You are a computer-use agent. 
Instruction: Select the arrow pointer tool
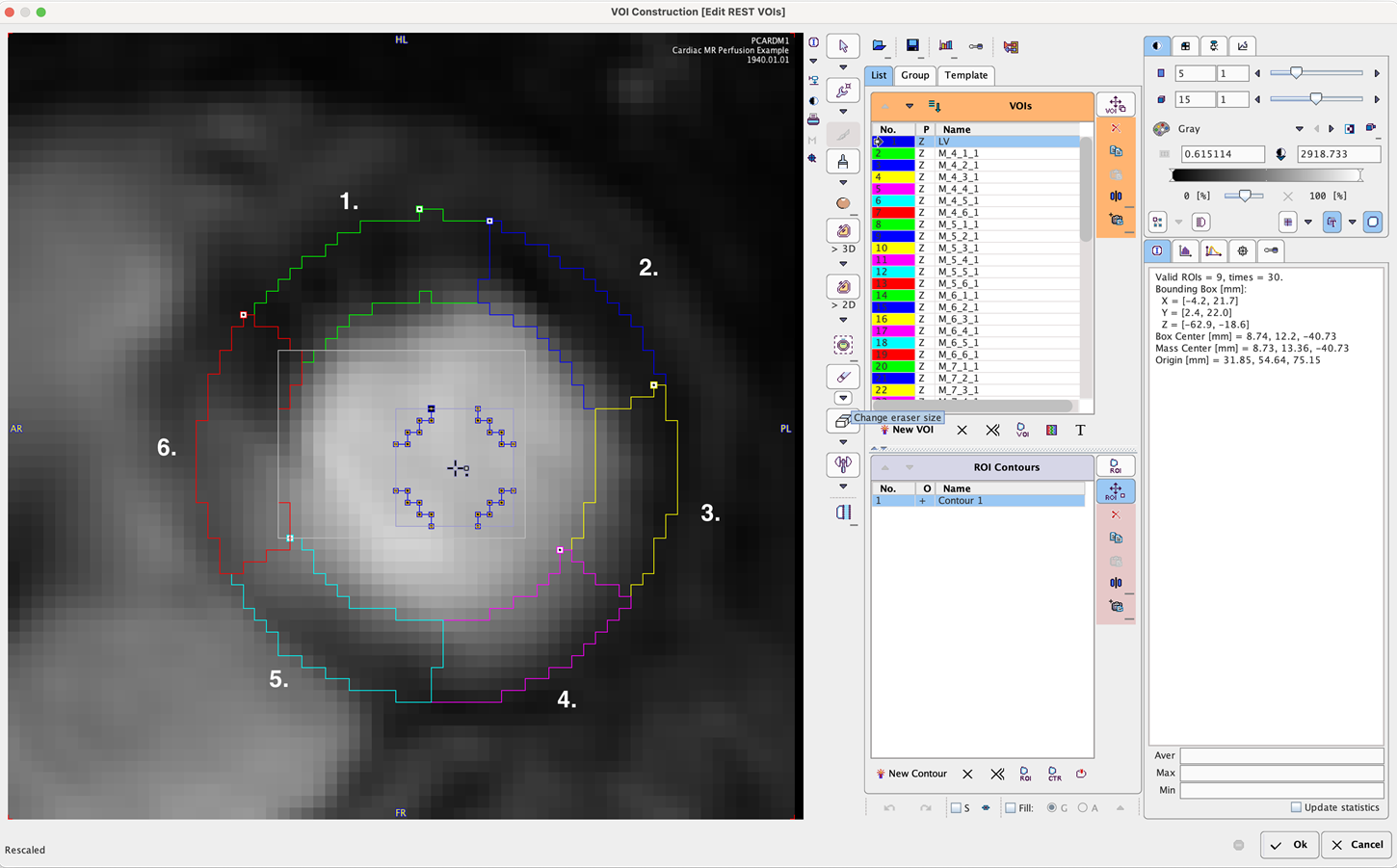click(843, 46)
